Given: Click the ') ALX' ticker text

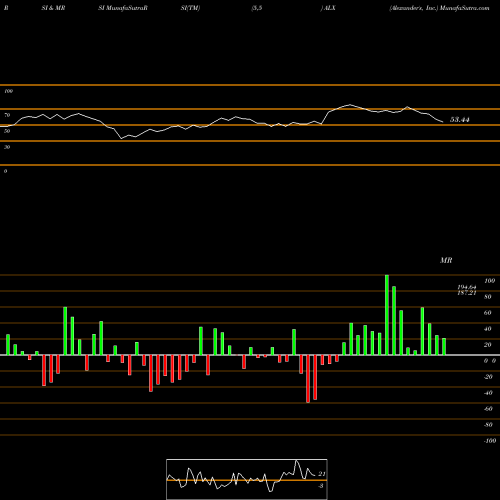Looking at the screenshot, I should pyautogui.click(x=328, y=8).
